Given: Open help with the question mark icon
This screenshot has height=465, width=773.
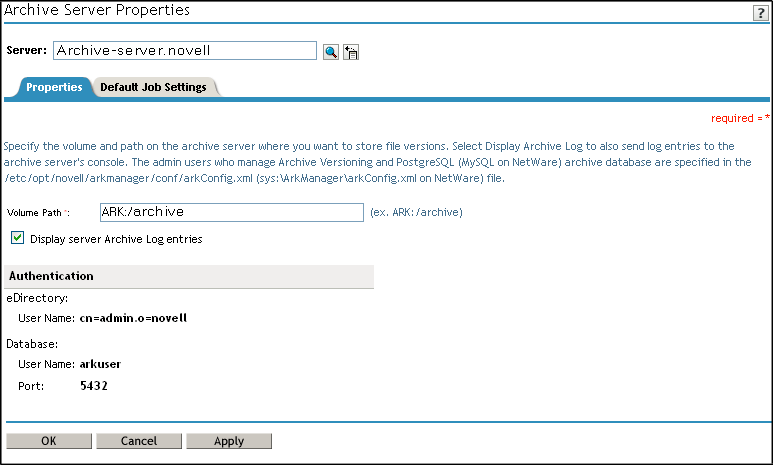Looking at the screenshot, I should [x=760, y=12].
